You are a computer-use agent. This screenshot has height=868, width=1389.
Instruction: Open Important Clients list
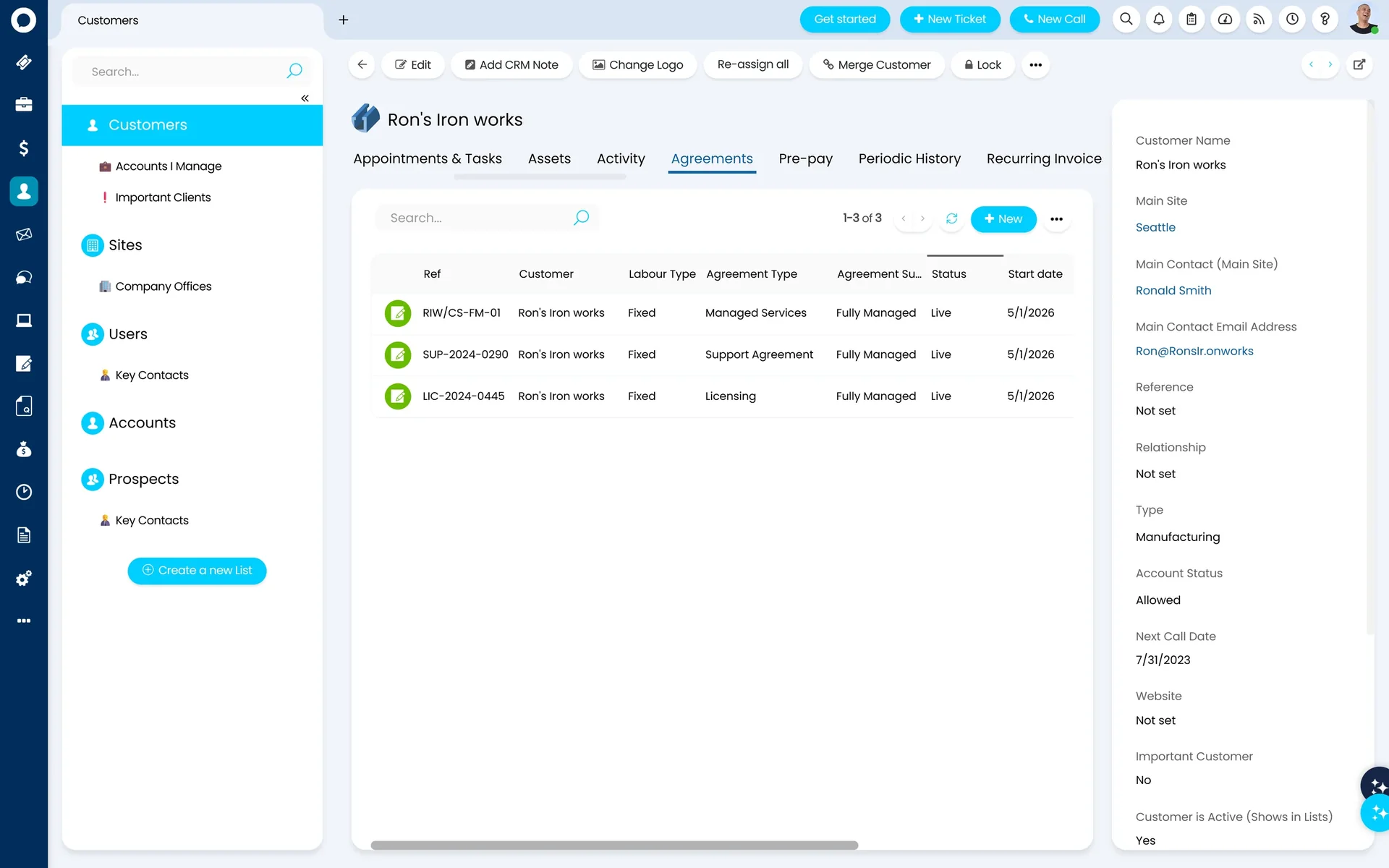[x=163, y=197]
